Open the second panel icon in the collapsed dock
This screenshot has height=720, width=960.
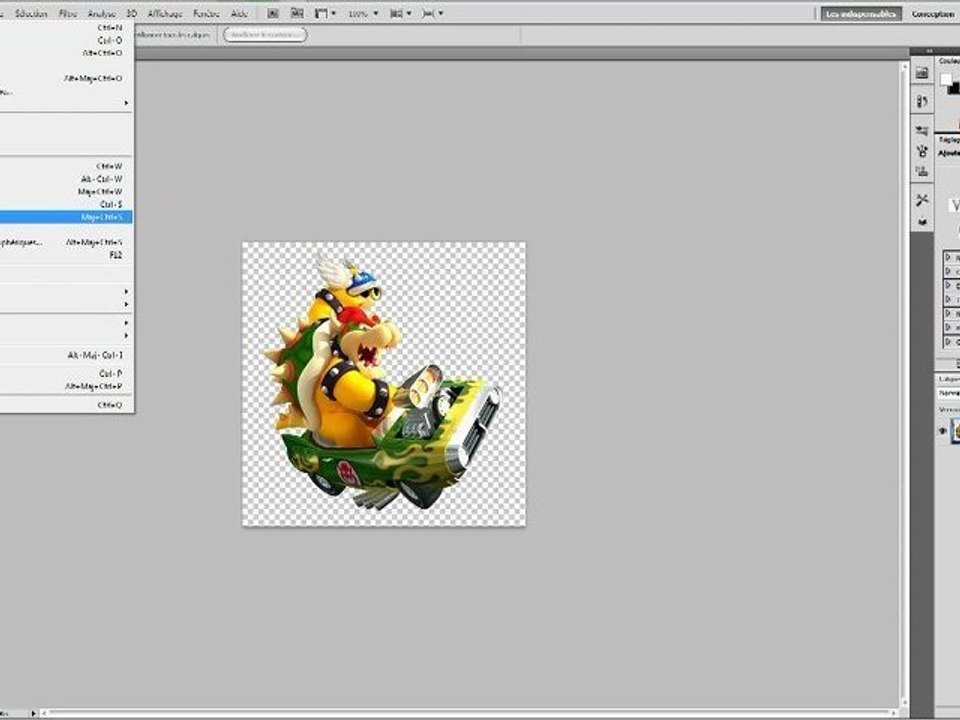coord(922,102)
